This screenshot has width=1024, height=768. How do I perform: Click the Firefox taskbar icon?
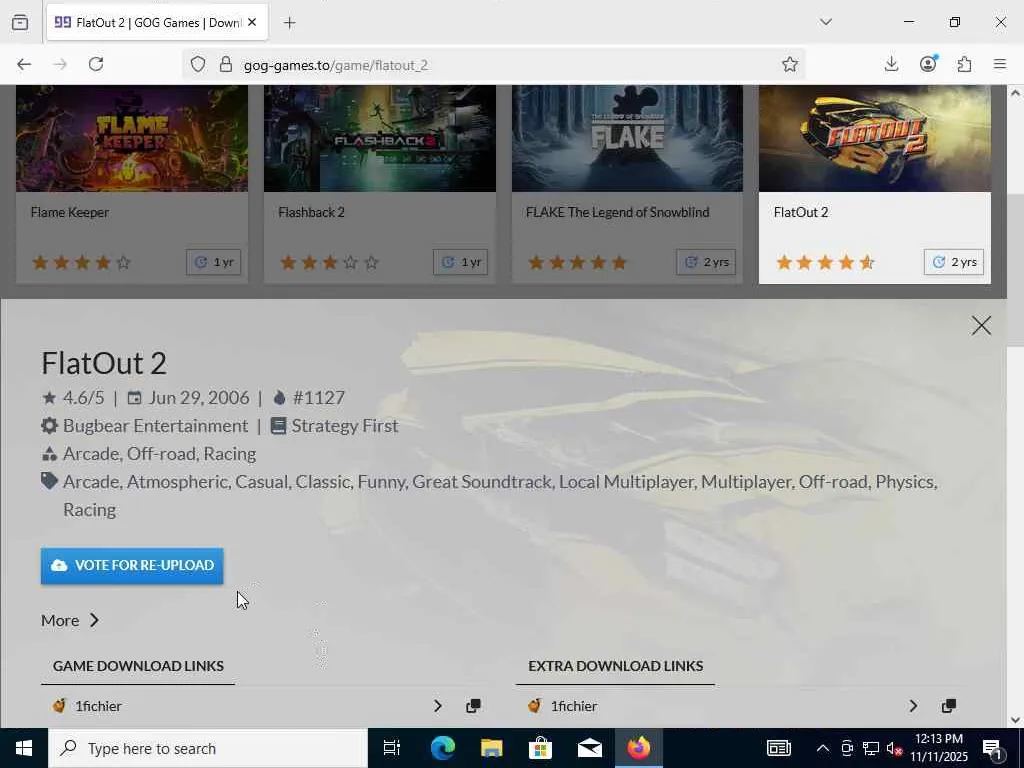click(639, 748)
